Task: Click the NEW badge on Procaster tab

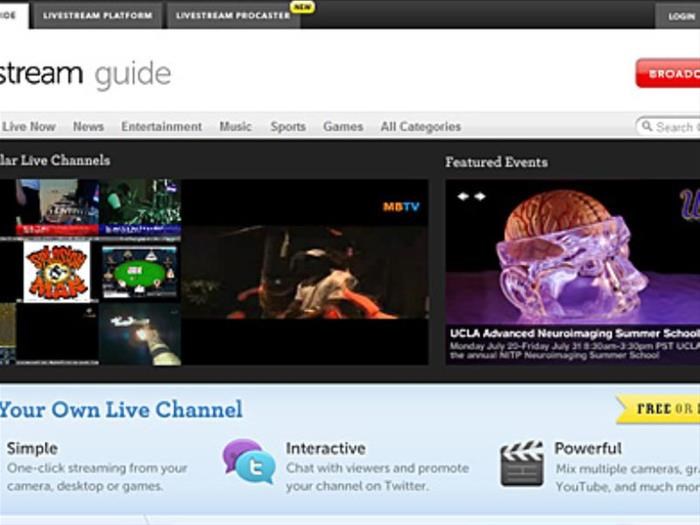Action: (302, 7)
